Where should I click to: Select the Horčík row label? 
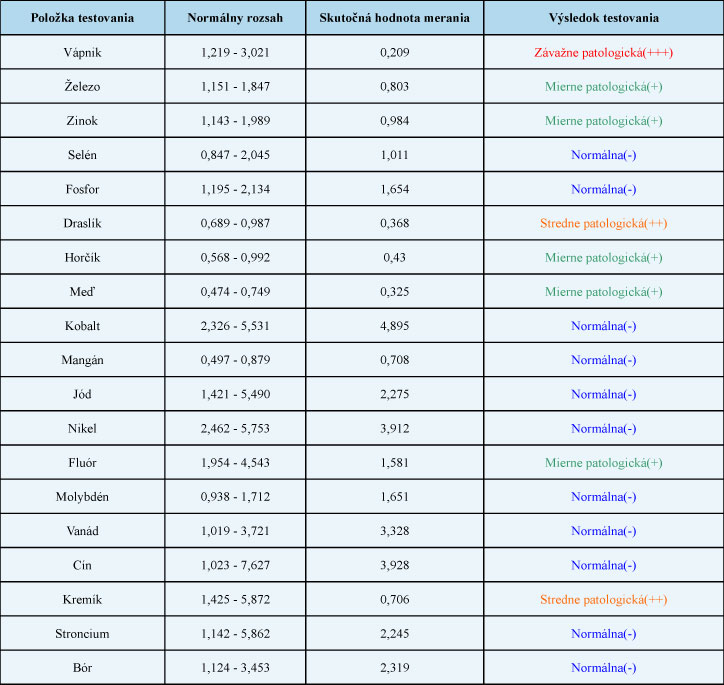click(x=82, y=258)
